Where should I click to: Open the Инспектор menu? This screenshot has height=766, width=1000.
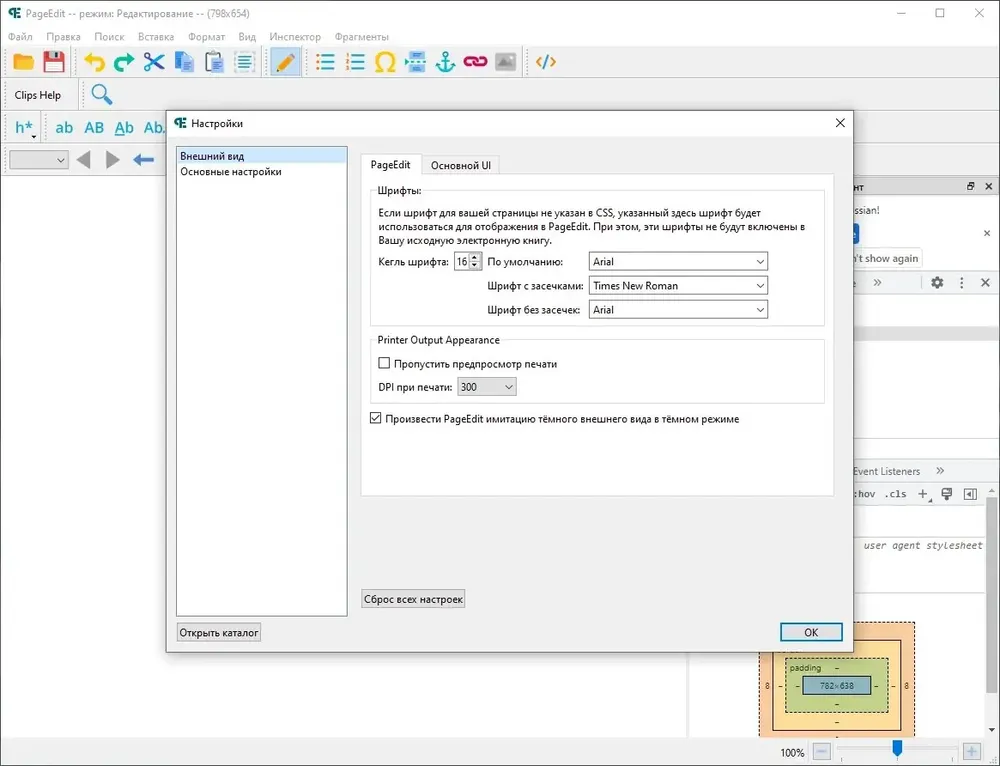tap(295, 36)
